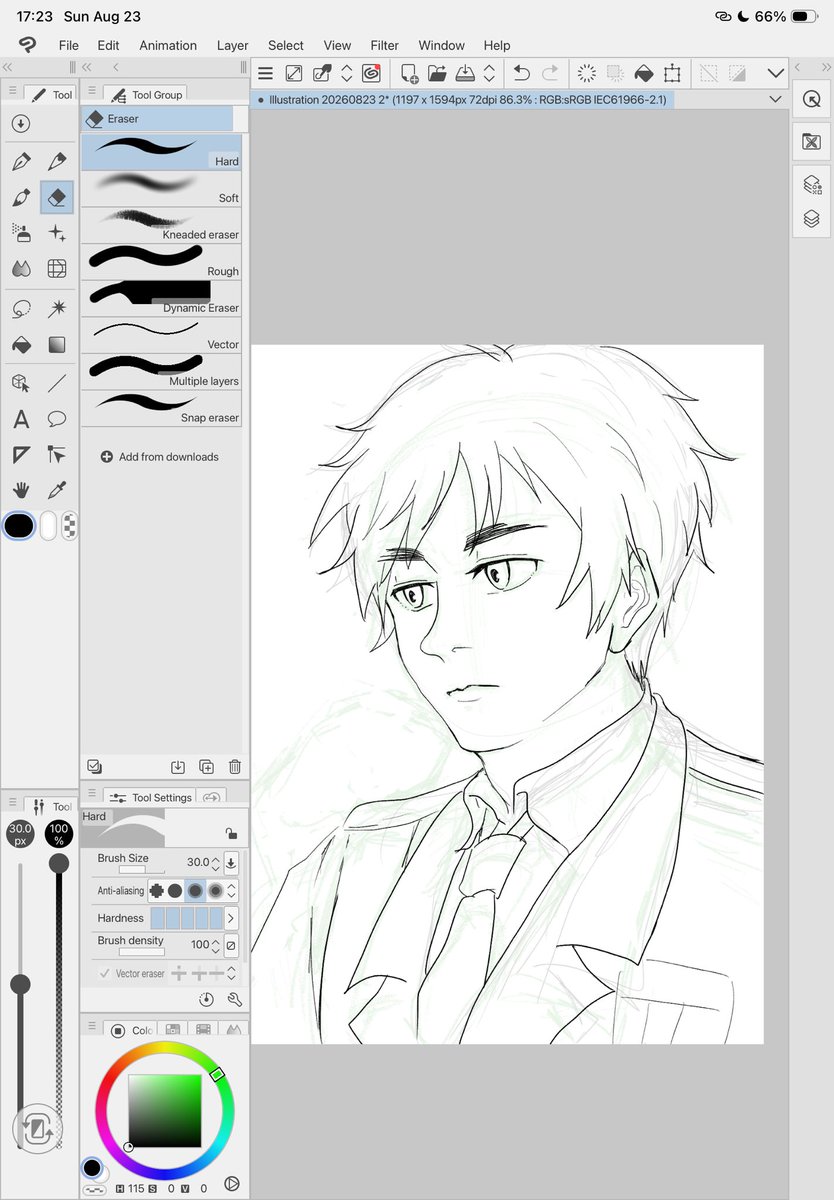
Task: Expand Hardness settings arrow
Action: tap(231, 918)
